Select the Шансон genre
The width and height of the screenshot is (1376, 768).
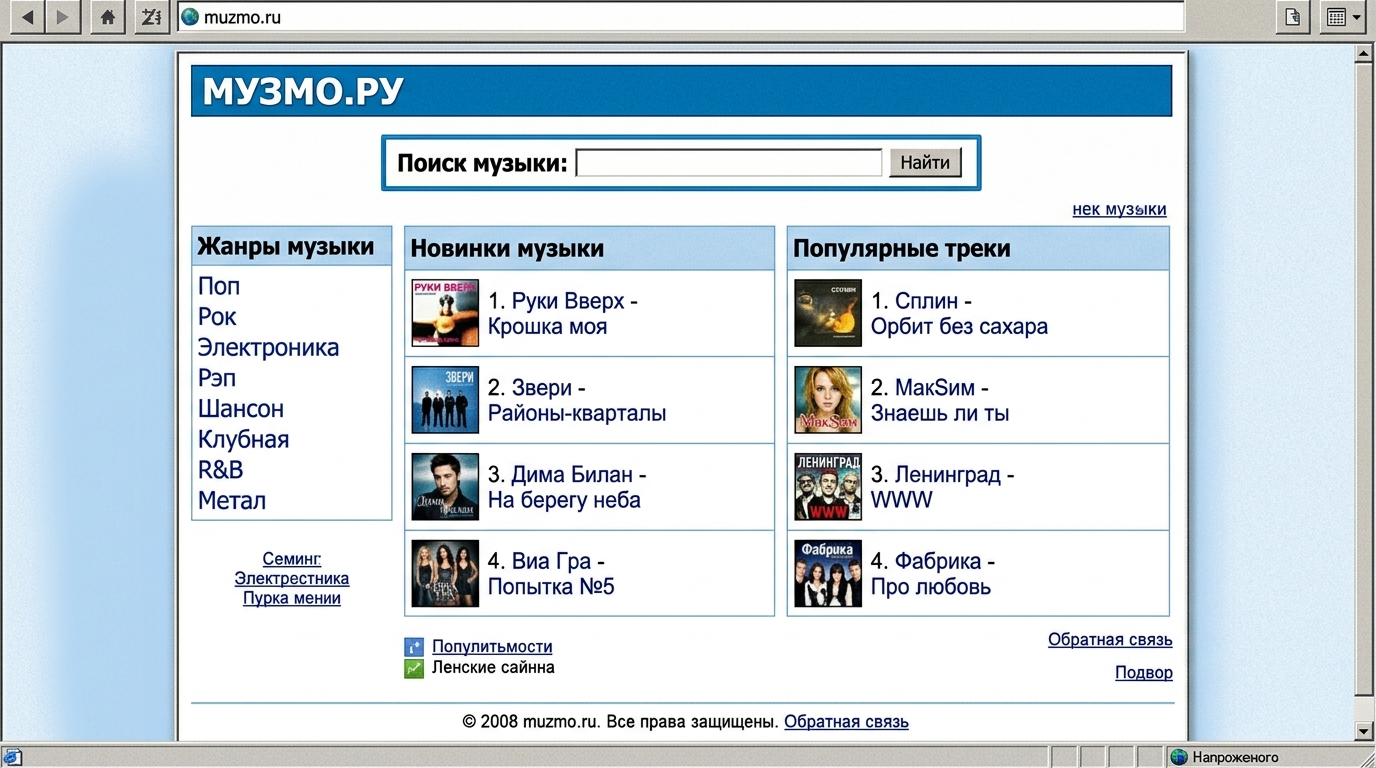(241, 409)
